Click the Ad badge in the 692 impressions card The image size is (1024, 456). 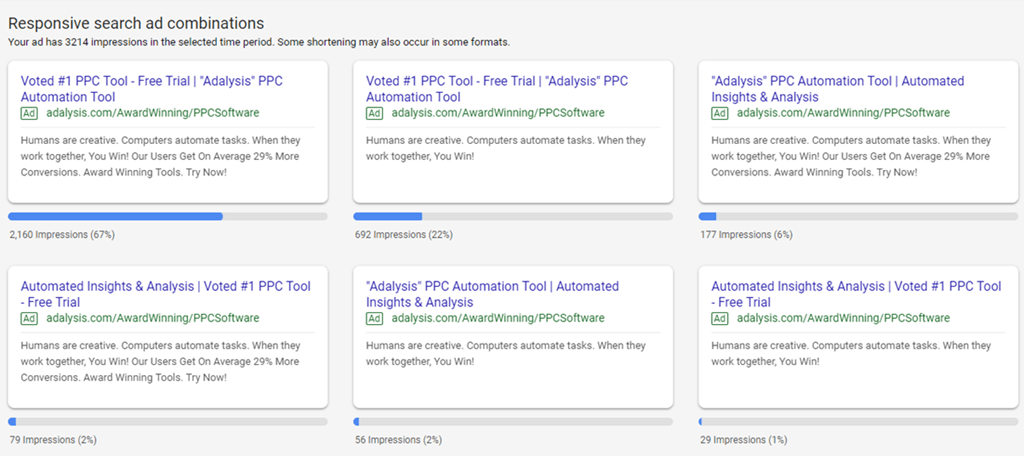374,114
